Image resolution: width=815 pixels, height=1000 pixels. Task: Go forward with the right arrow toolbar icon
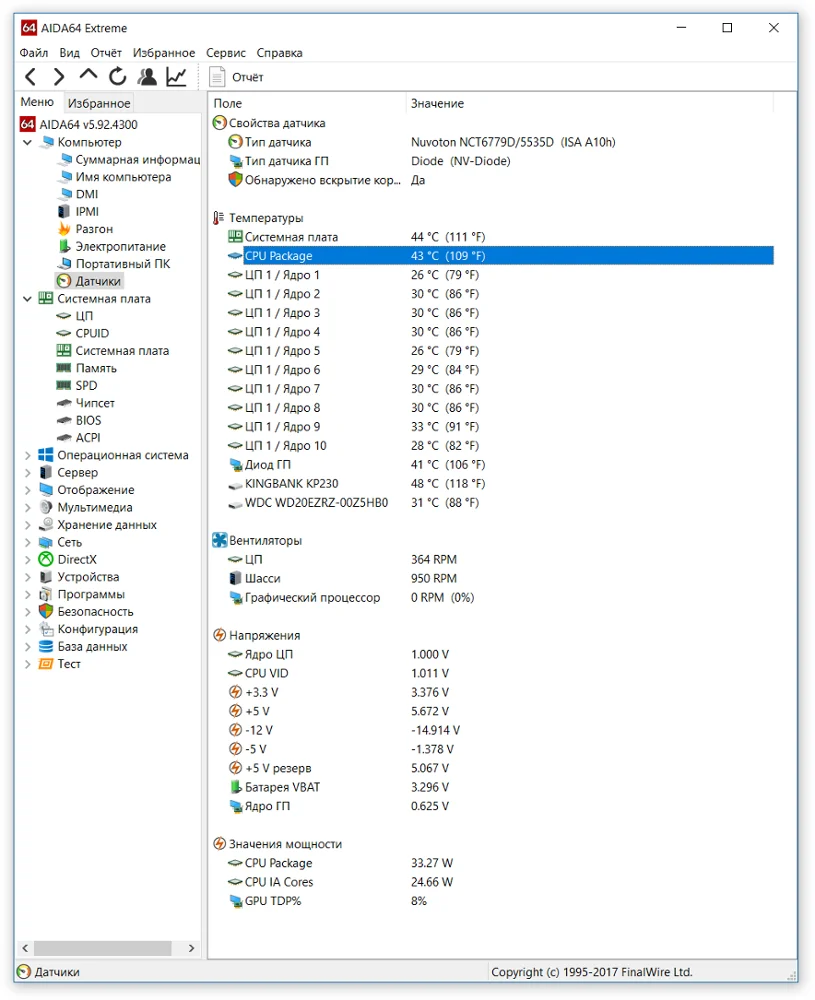59,77
